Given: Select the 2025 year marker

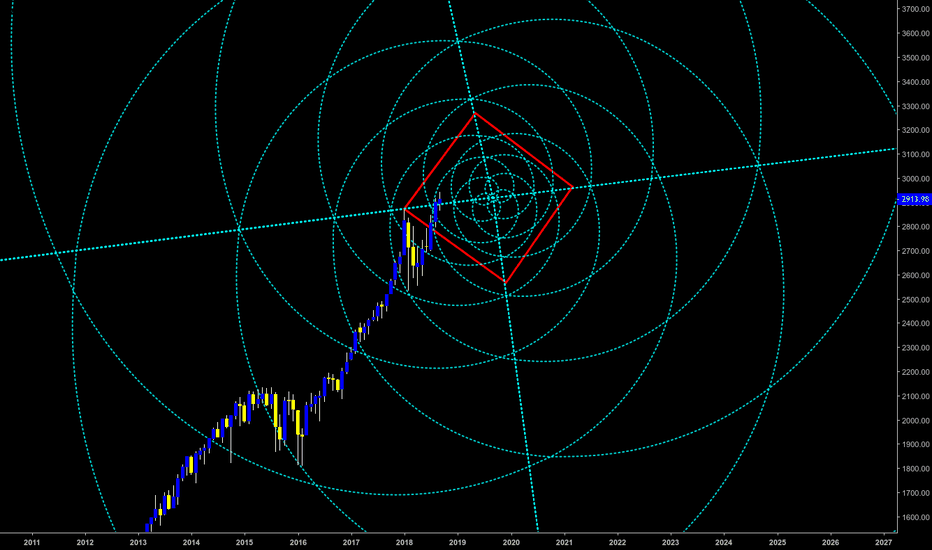Looking at the screenshot, I should point(777,542).
